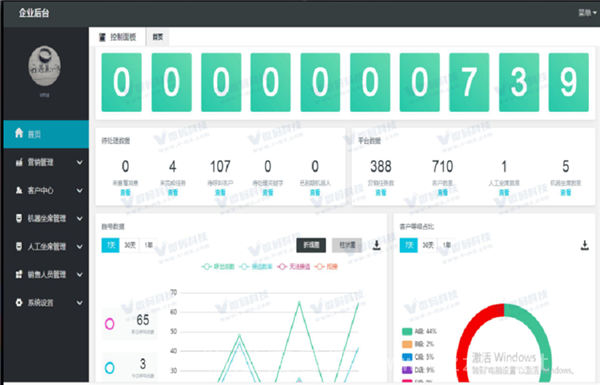The width and height of the screenshot is (600, 385).
Task: Switch to the 首页 tab next to 控制面板
Action: (158, 37)
